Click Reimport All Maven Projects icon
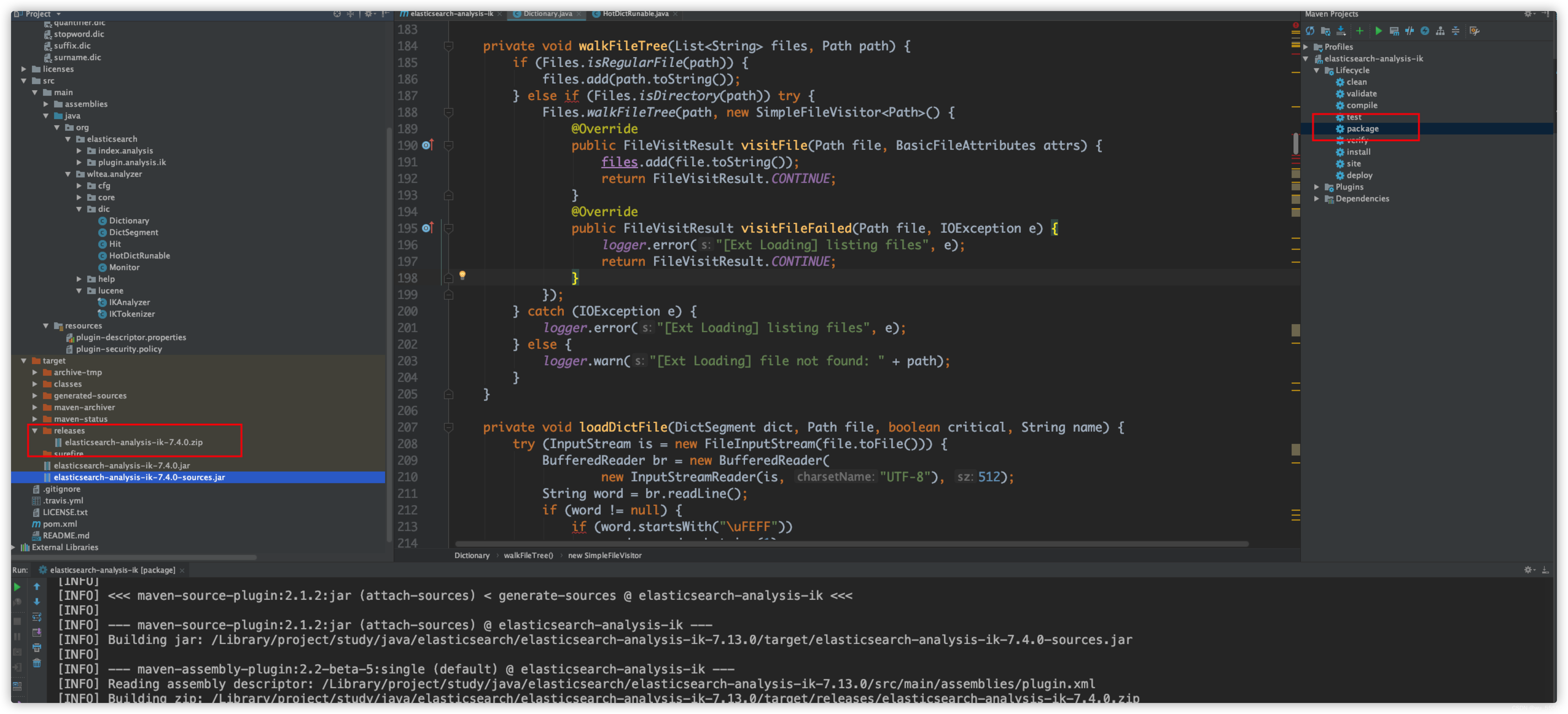 [x=1310, y=31]
